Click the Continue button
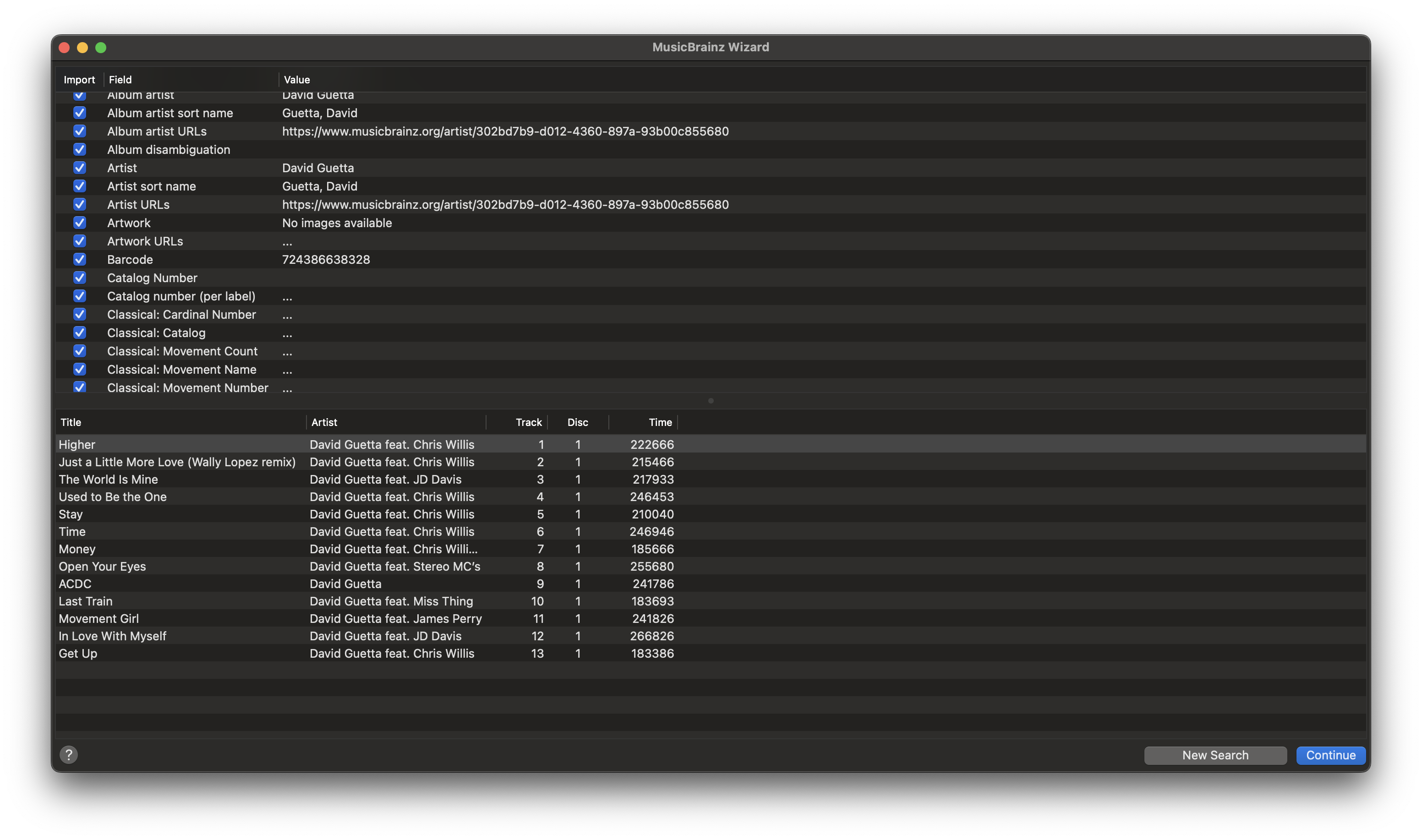The width and height of the screenshot is (1422, 840). (1330, 755)
